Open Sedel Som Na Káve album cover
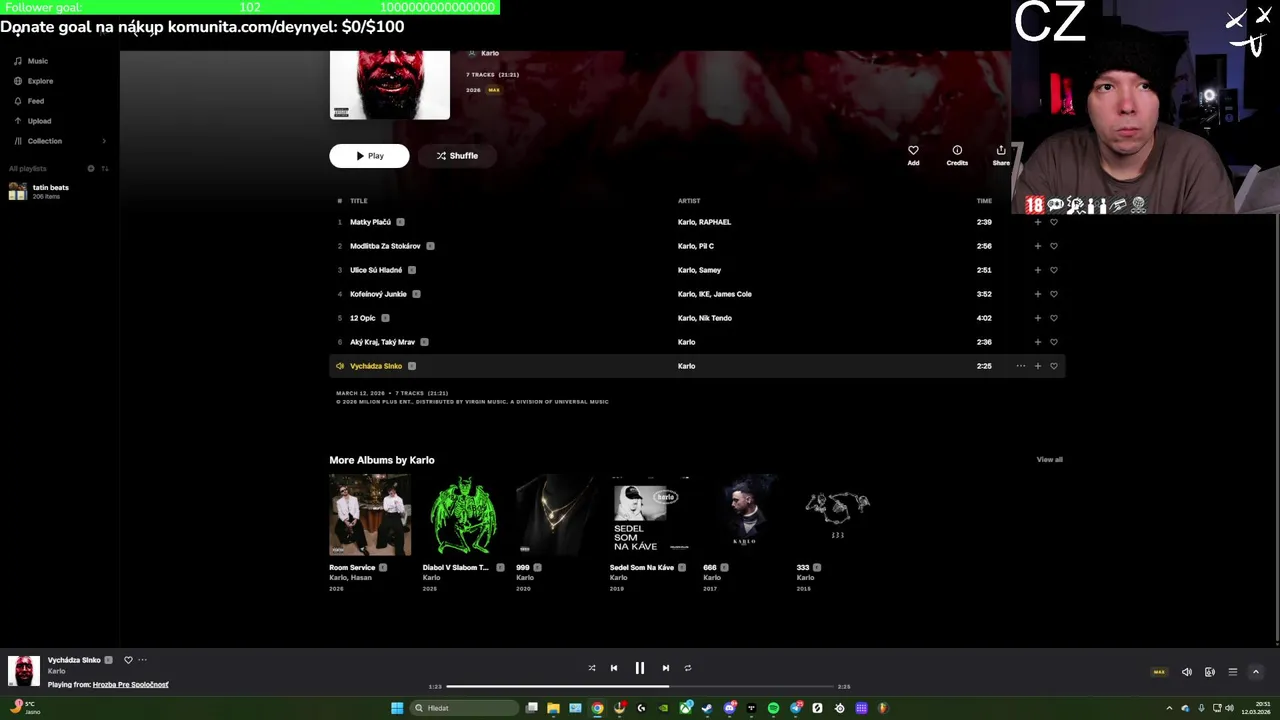The width and height of the screenshot is (1280, 720). (x=650, y=514)
